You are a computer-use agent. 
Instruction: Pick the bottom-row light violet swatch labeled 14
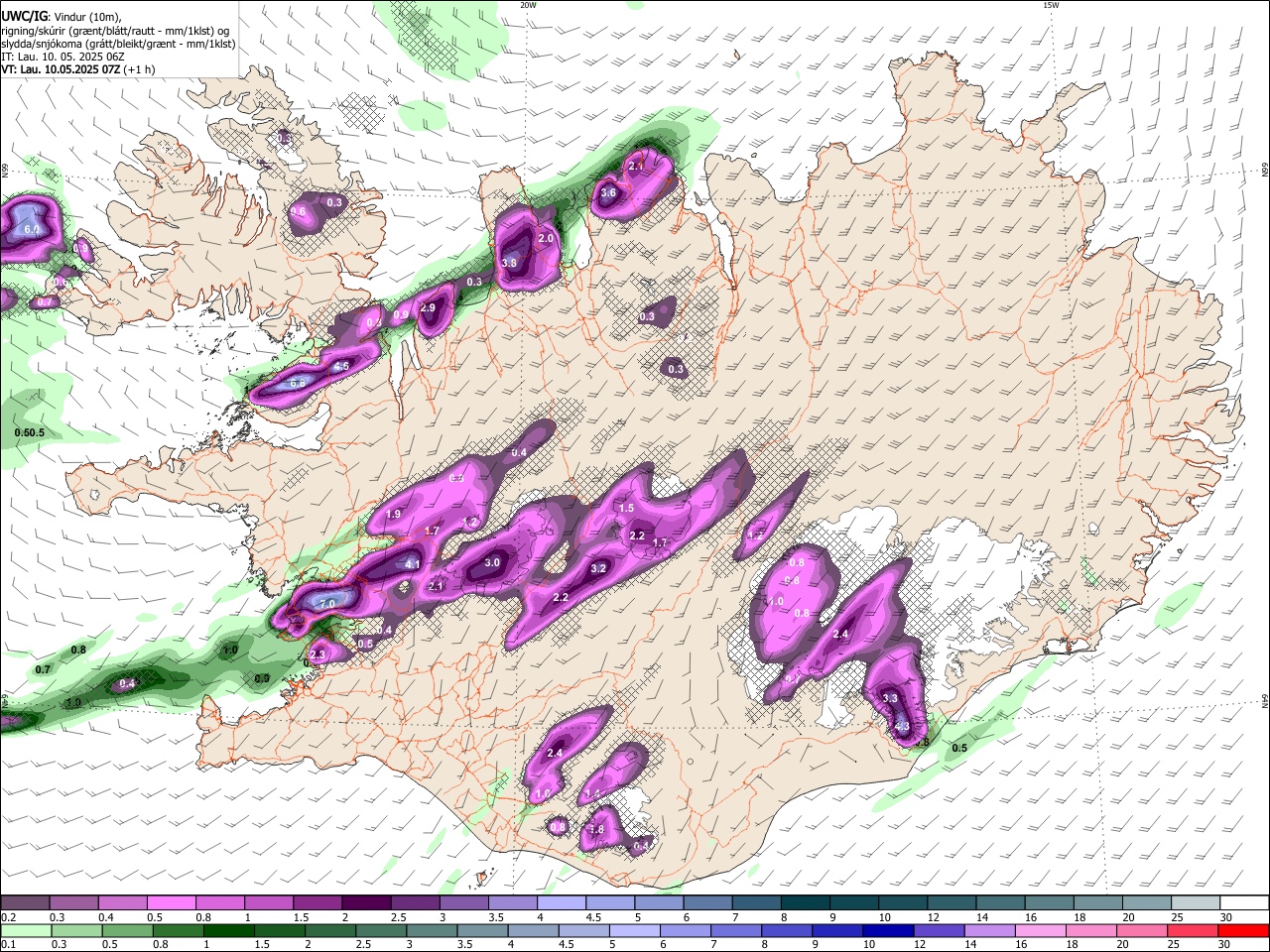click(989, 930)
